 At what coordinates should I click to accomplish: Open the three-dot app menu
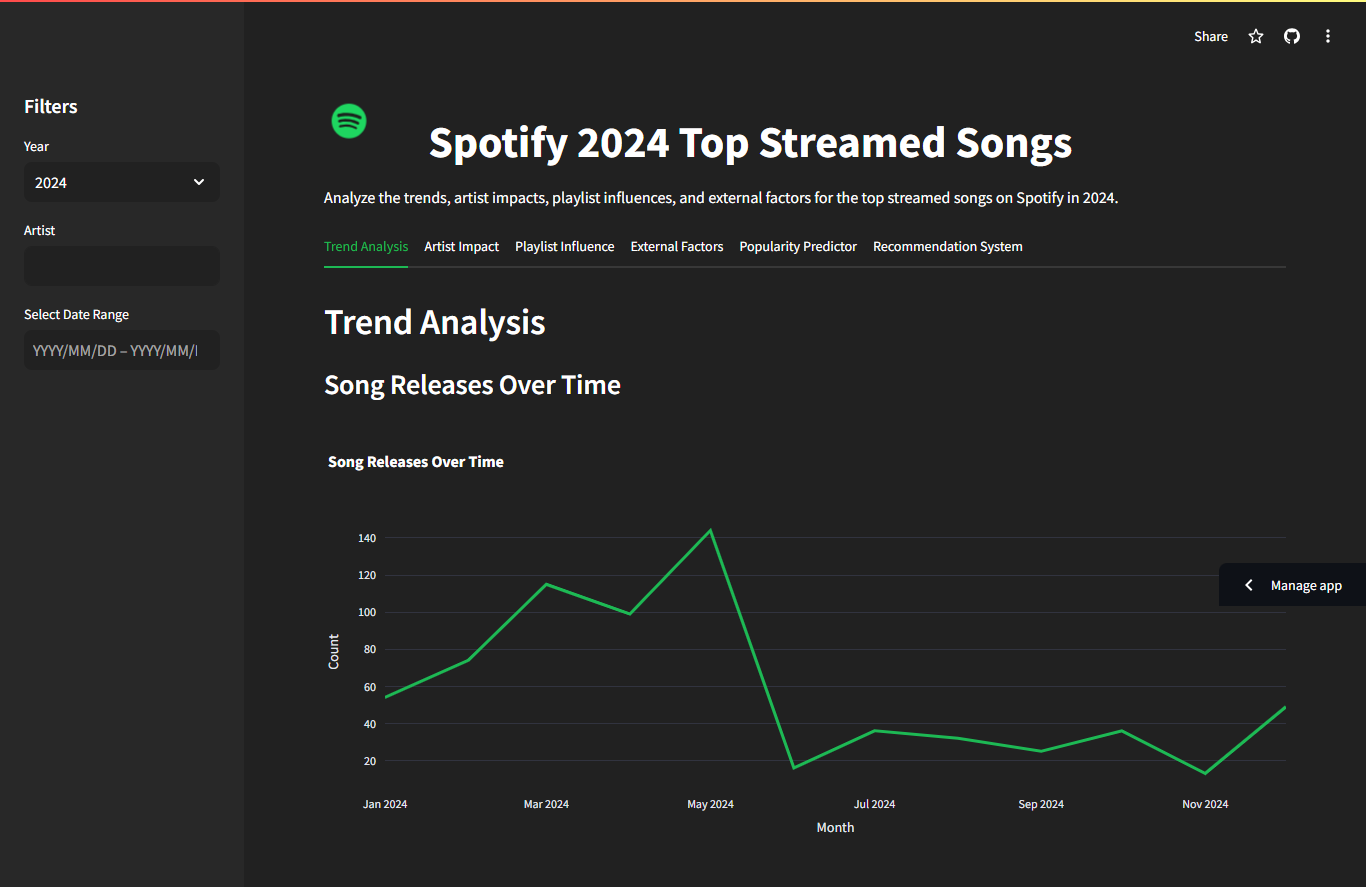[1328, 36]
